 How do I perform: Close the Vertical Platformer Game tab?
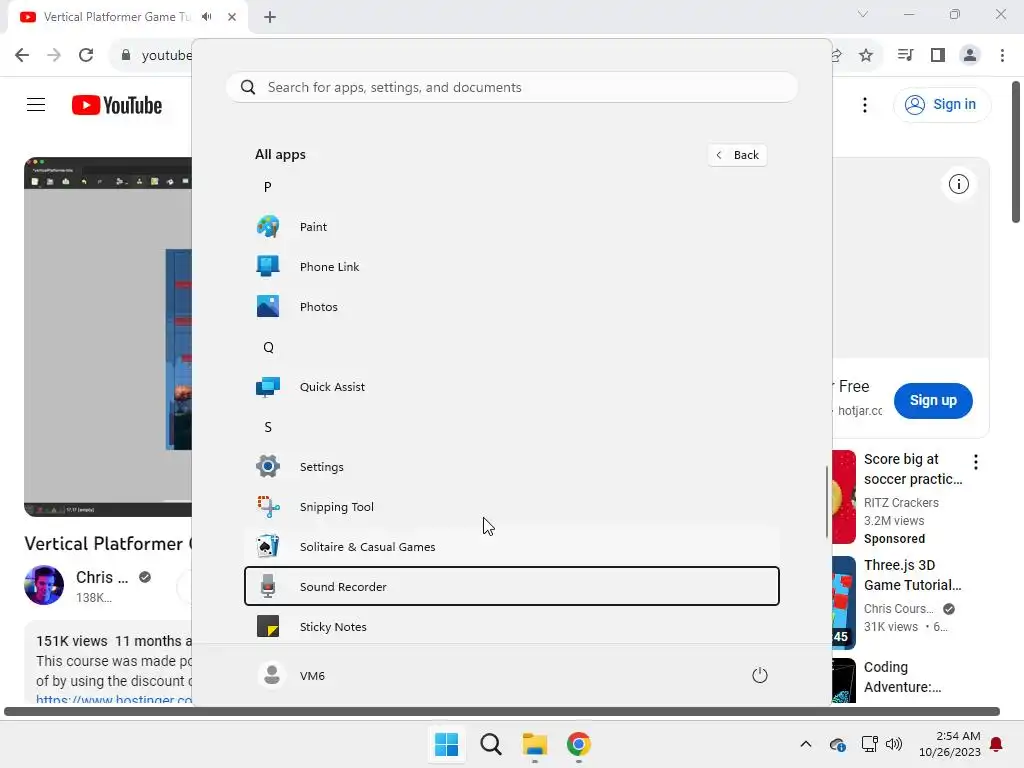click(232, 17)
